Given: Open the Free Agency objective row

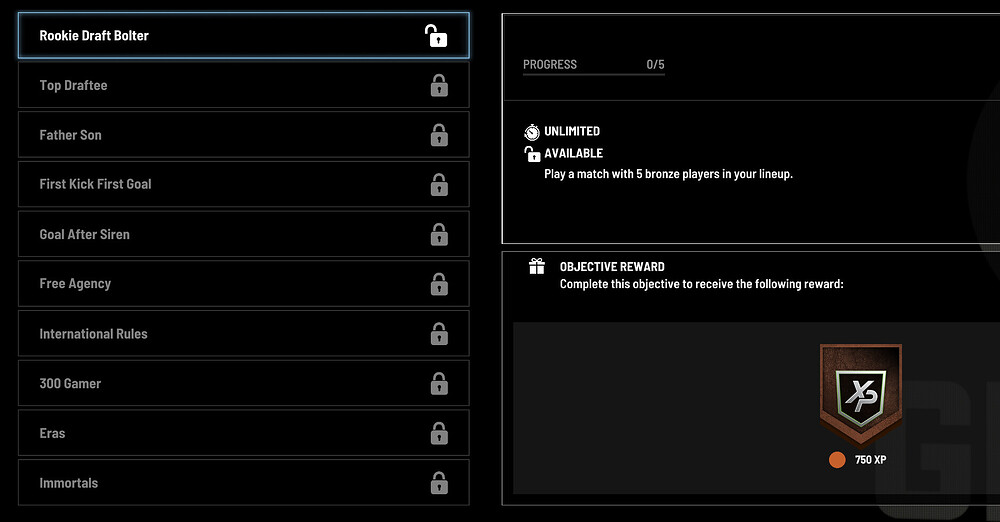Looking at the screenshot, I should pyautogui.click(x=243, y=284).
